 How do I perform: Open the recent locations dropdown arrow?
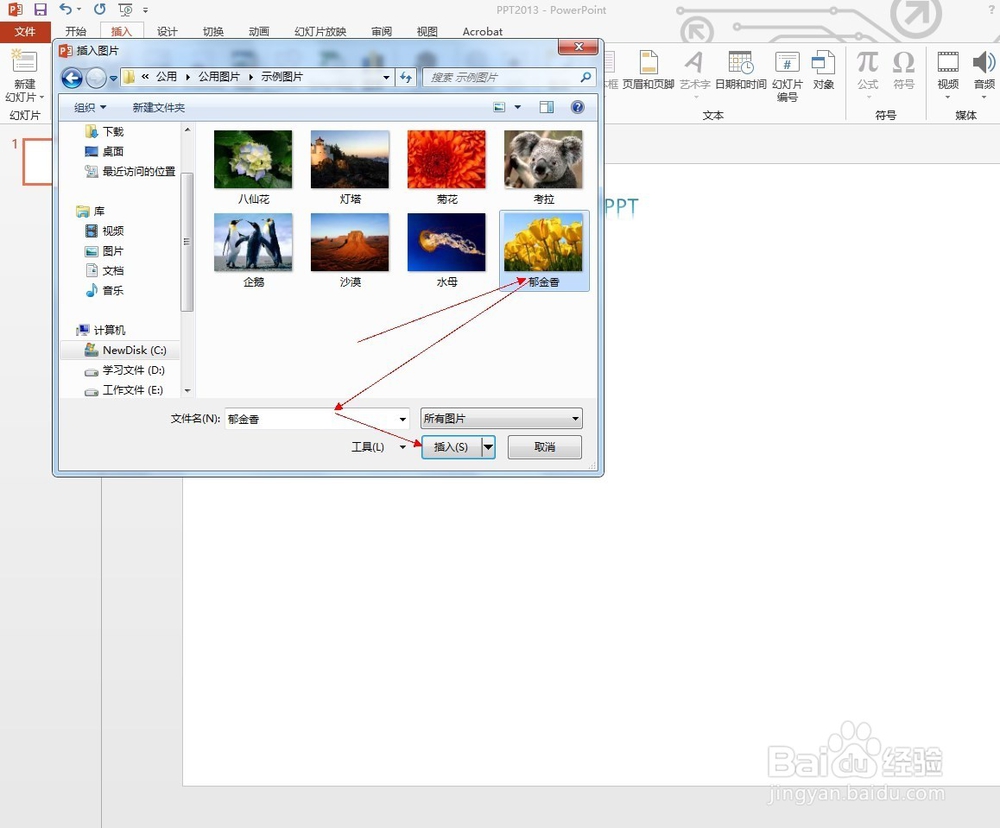[x=113, y=78]
